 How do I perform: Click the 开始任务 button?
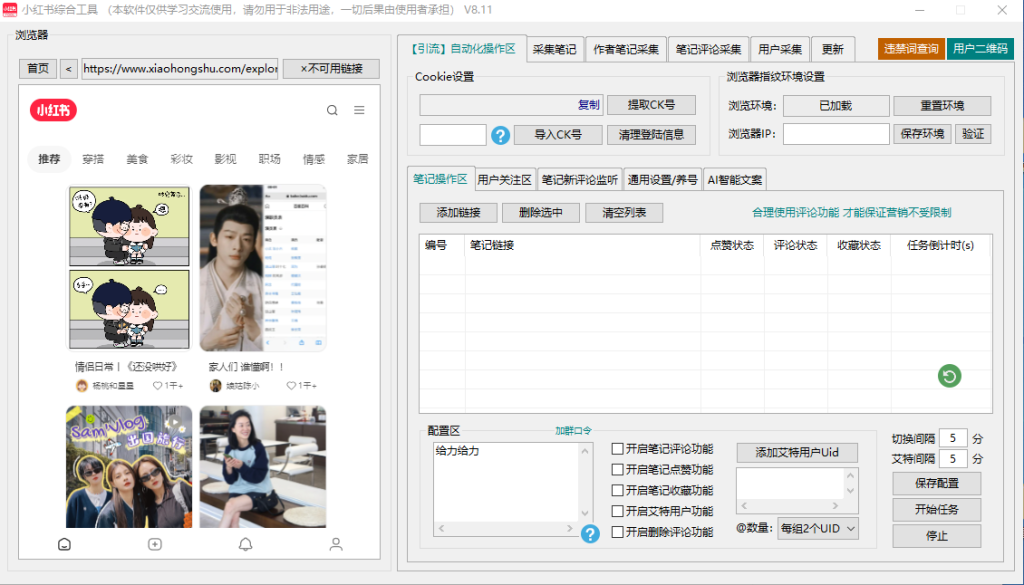[935, 511]
